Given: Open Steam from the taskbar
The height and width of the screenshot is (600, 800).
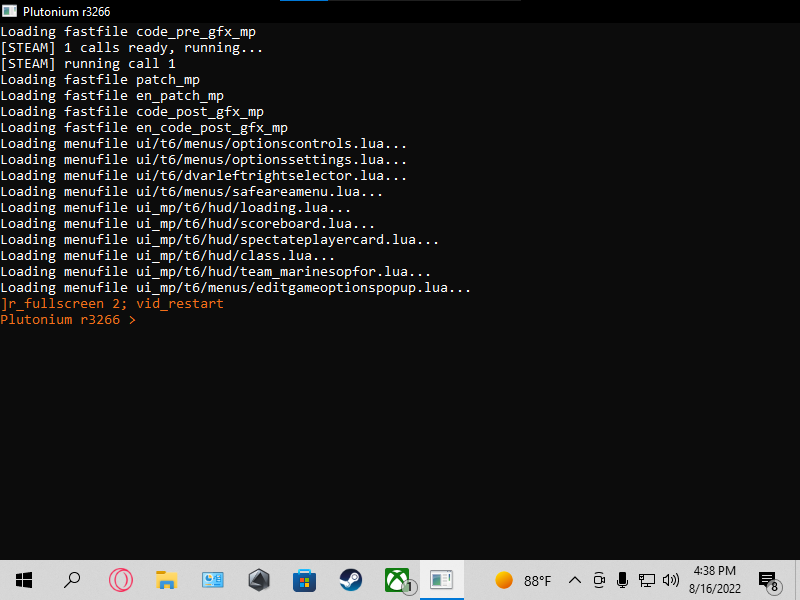Looking at the screenshot, I should [351, 580].
